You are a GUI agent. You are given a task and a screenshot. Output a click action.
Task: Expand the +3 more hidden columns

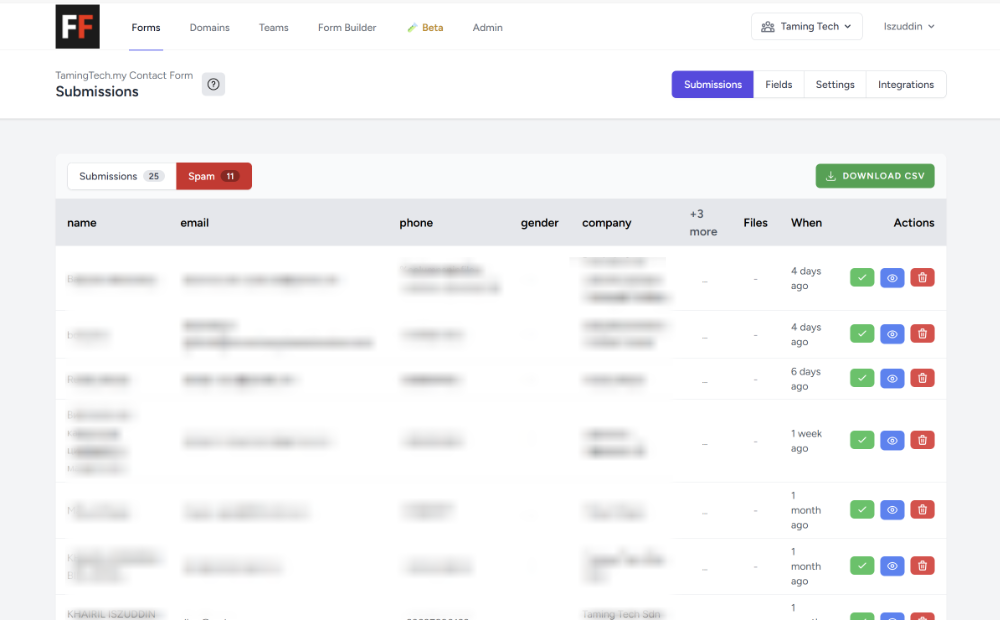[x=702, y=222]
